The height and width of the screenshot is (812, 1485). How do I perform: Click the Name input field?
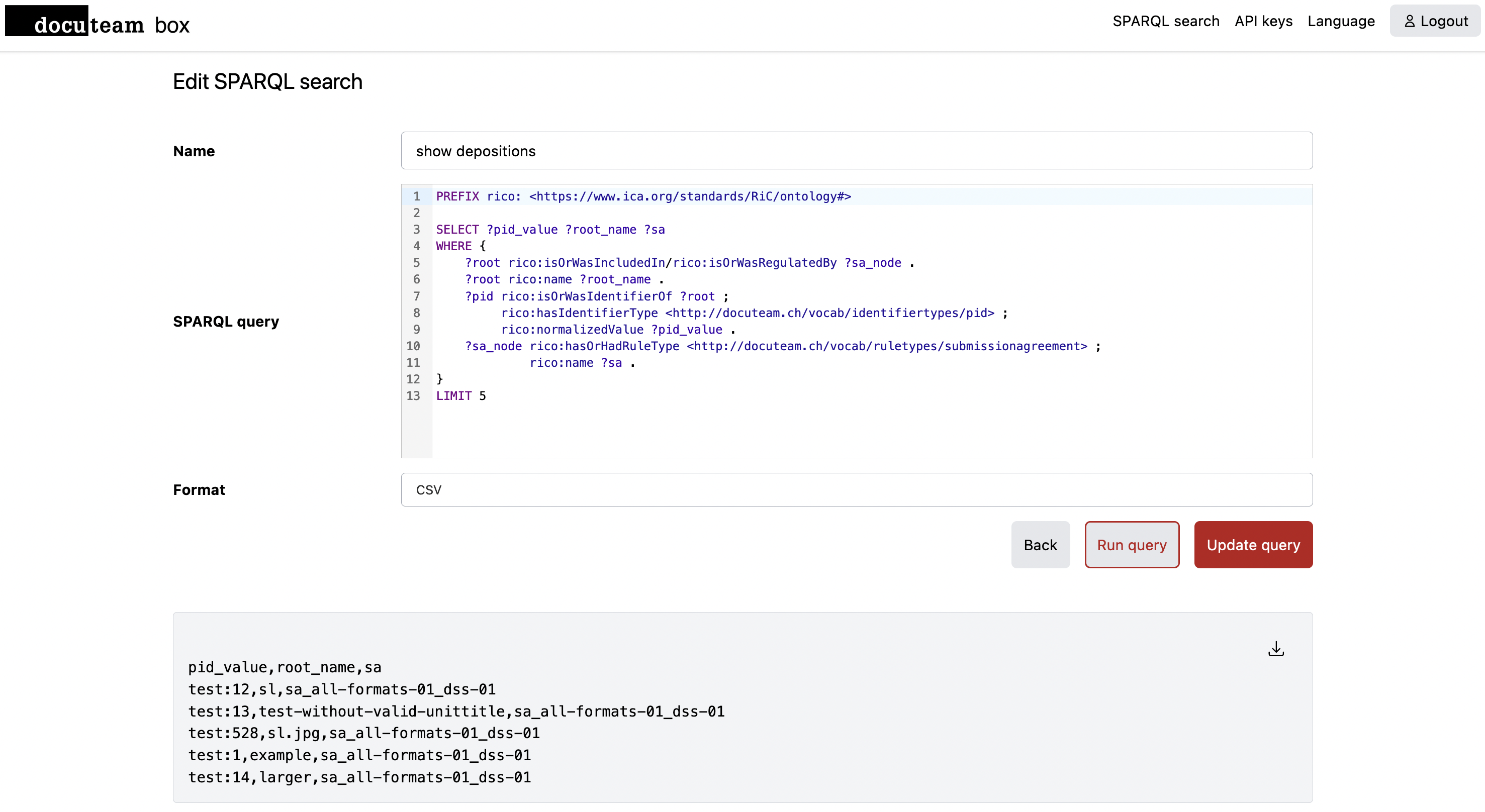coord(856,151)
